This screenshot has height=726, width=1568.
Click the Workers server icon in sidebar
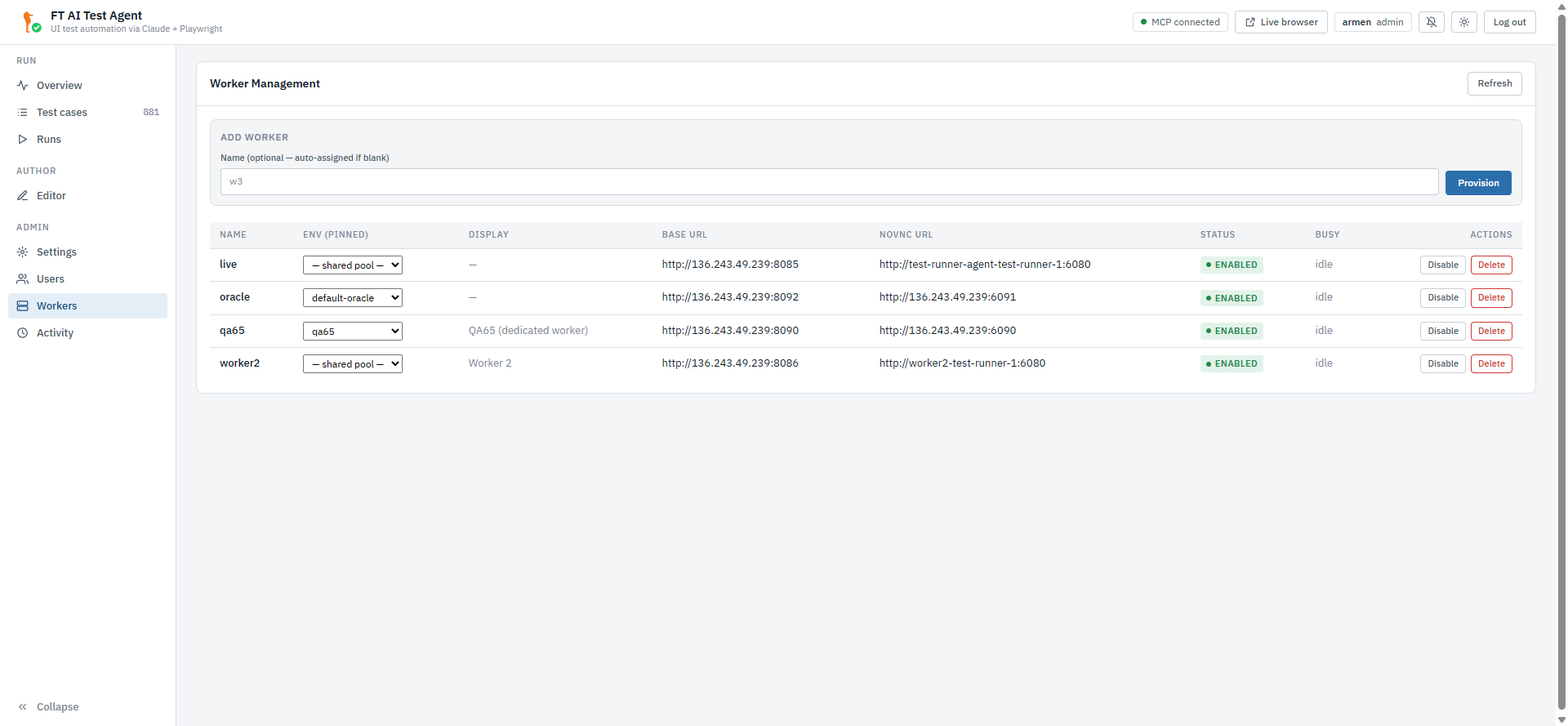pos(23,306)
